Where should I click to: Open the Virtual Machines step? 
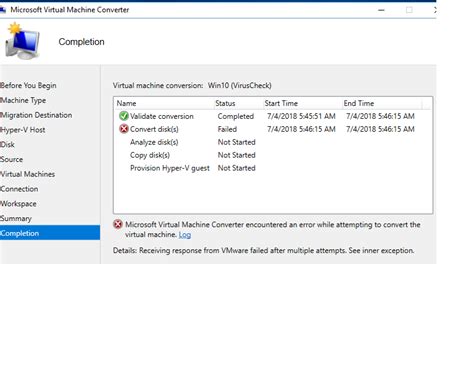[27, 174]
